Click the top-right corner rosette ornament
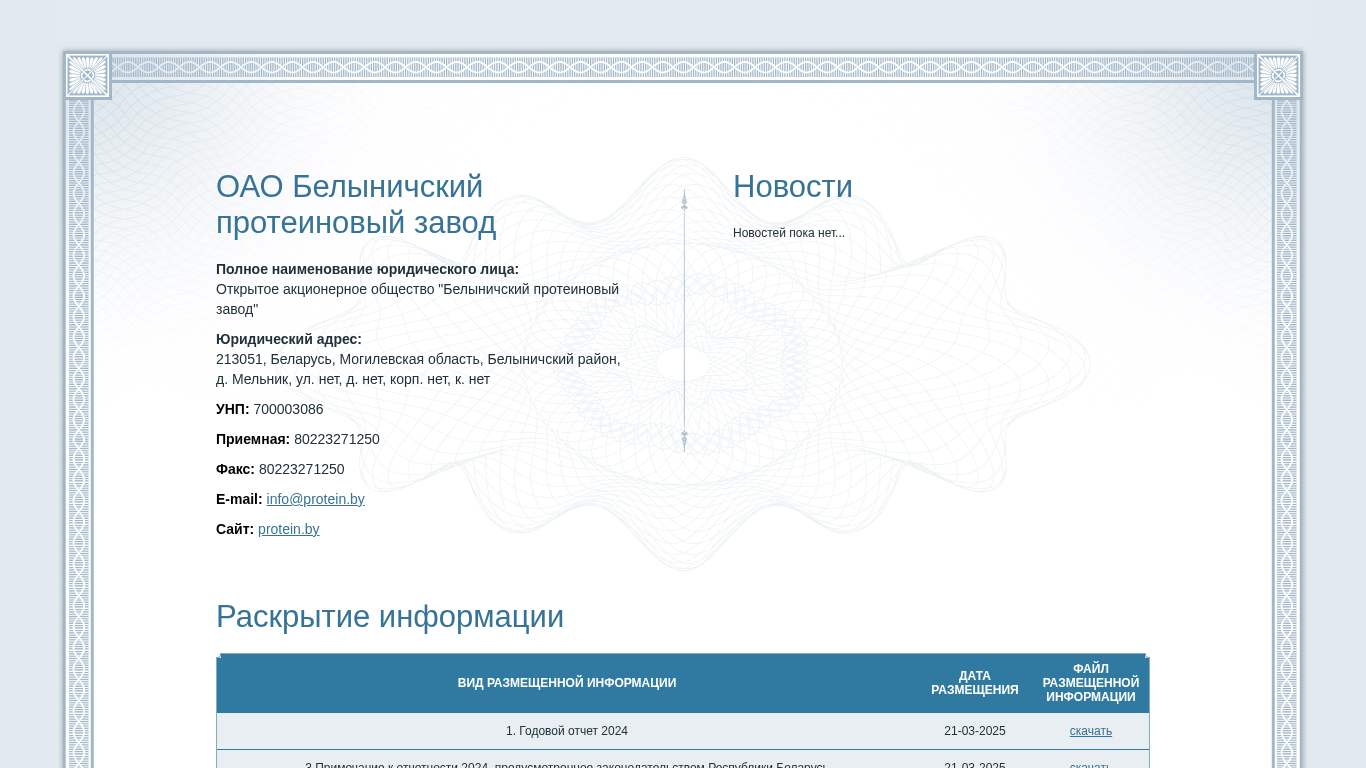This screenshot has width=1366, height=768. click(x=1278, y=76)
